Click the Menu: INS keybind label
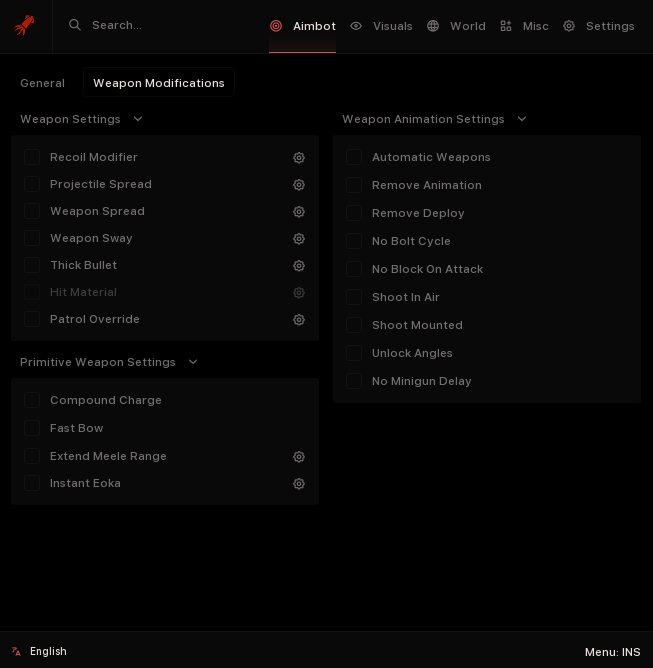Viewport: 653px width, 668px height. coord(612,652)
